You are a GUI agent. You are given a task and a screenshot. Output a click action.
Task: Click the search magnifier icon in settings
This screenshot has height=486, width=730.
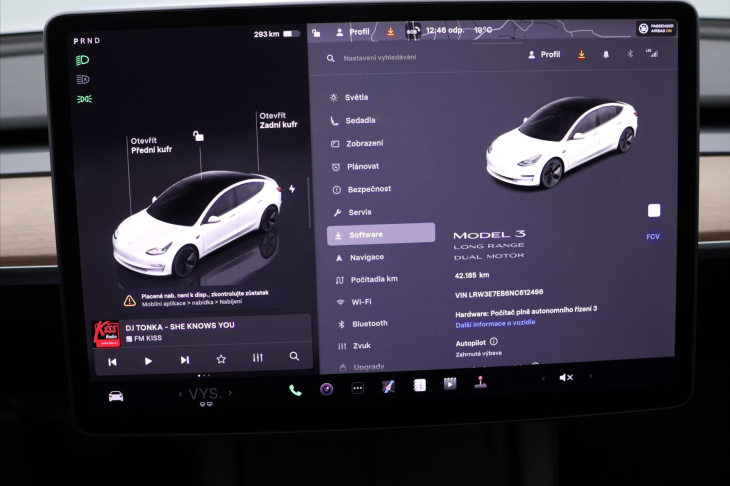(331, 58)
